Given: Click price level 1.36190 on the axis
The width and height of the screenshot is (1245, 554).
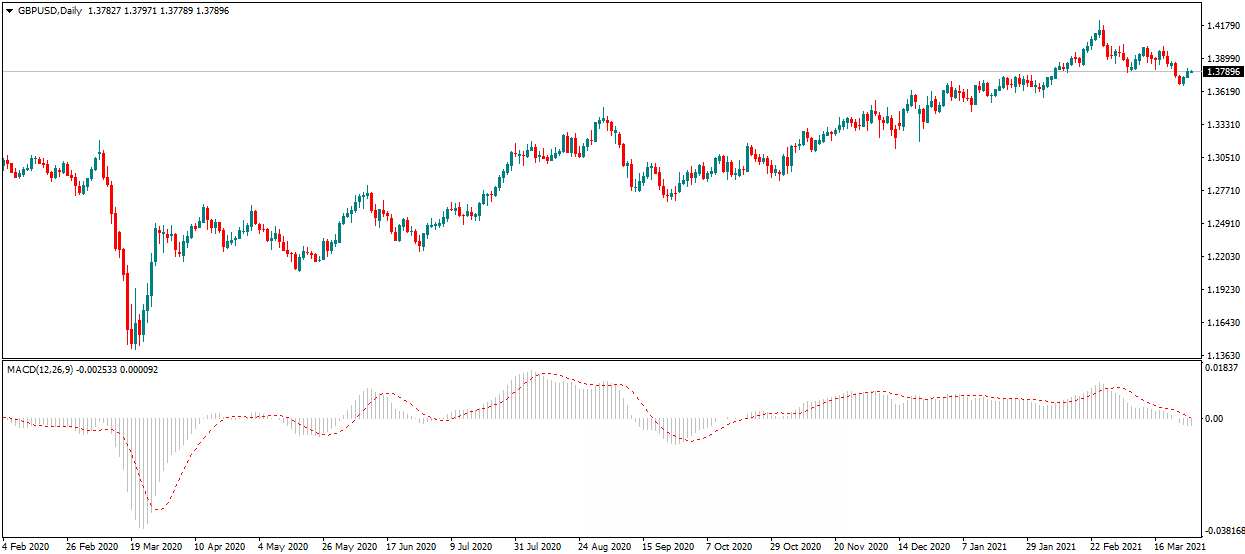Looking at the screenshot, I should pyautogui.click(x=1224, y=92).
